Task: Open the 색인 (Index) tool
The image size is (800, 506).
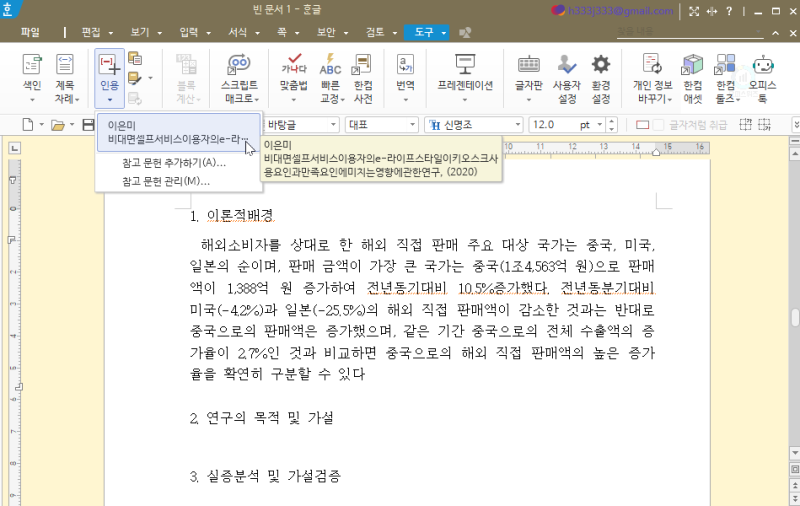Action: pos(32,78)
